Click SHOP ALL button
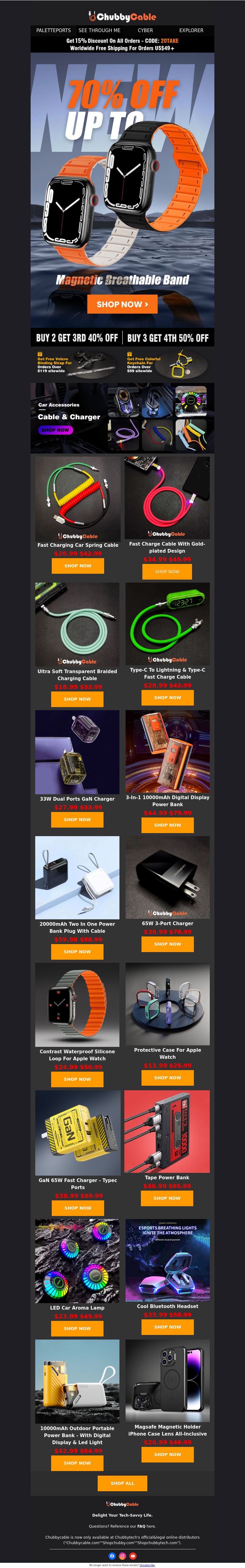Image resolution: width=245 pixels, height=1568 pixels. click(x=123, y=1483)
